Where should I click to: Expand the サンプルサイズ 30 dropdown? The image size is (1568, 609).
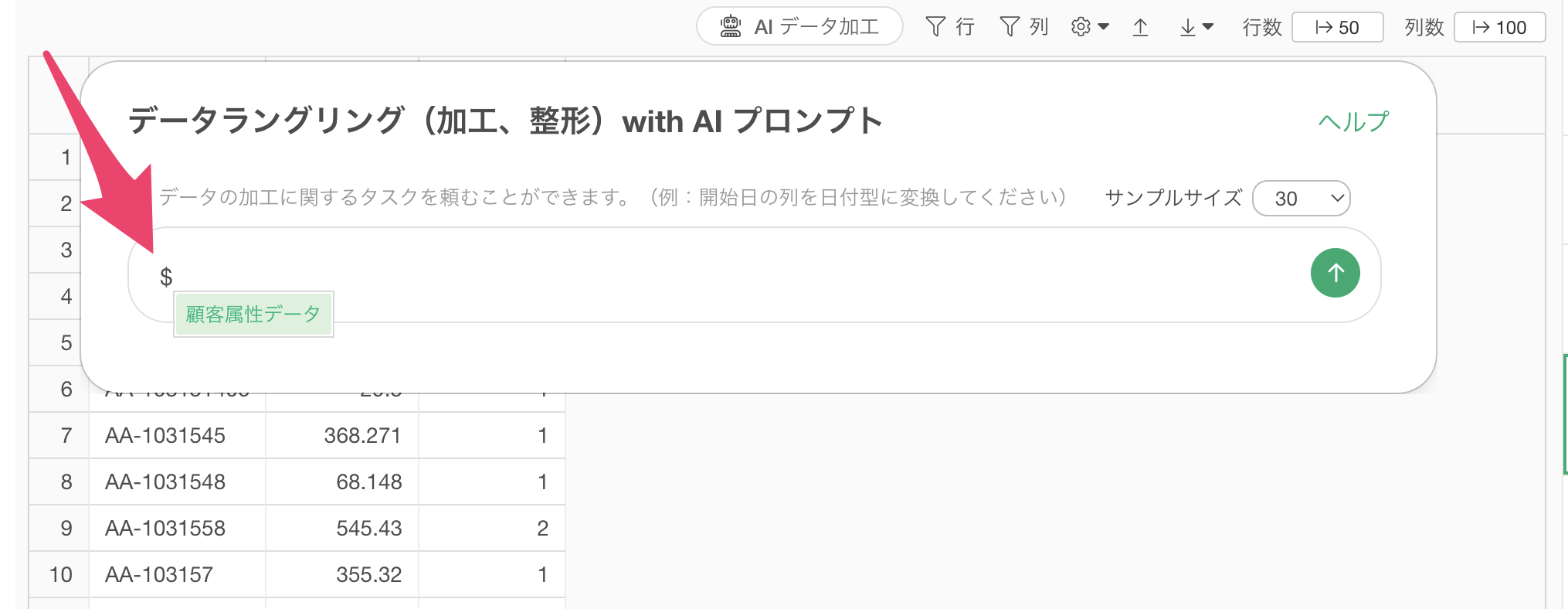pos(1302,199)
